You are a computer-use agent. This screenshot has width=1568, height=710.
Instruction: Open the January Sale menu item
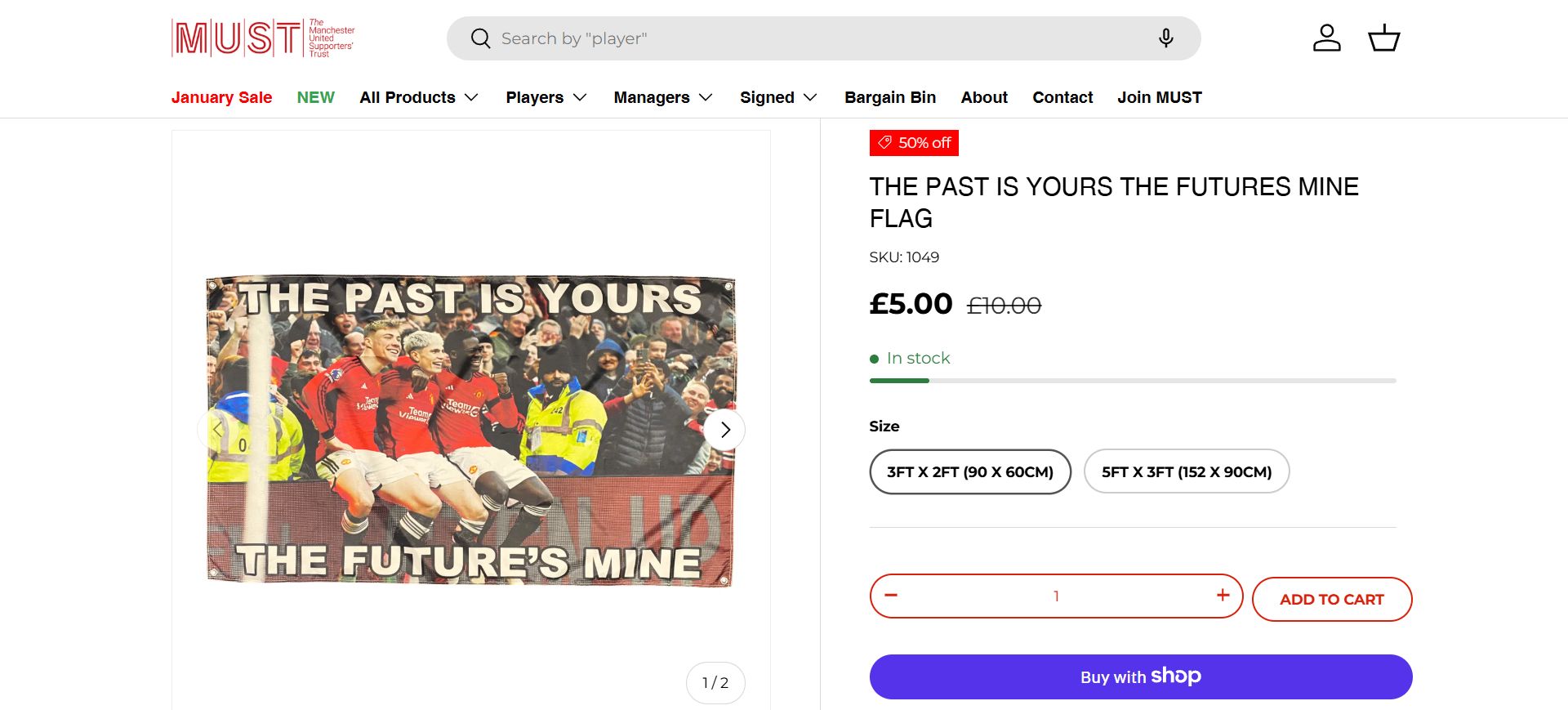[221, 98]
